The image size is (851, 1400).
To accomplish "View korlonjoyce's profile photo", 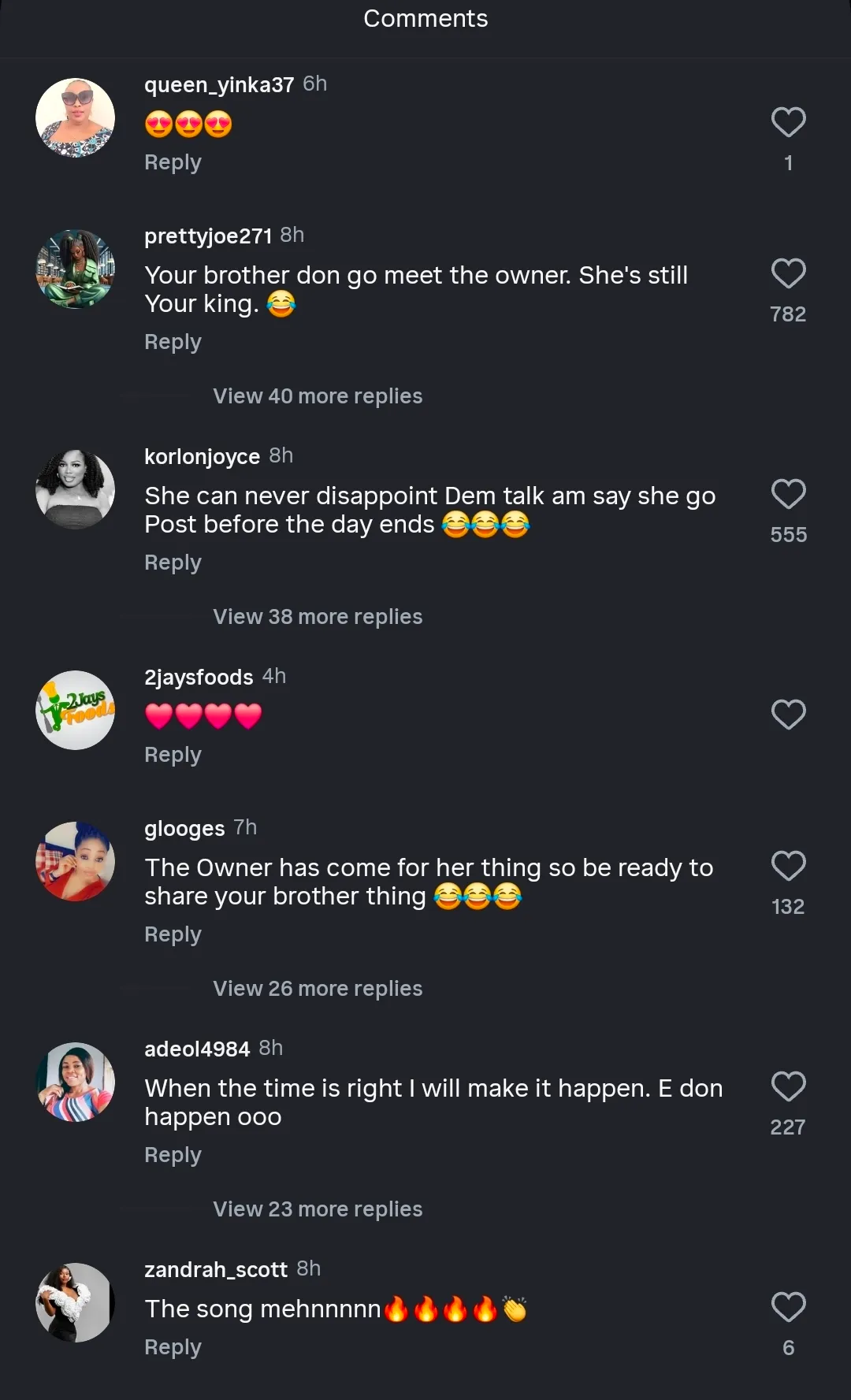I will 76,489.
